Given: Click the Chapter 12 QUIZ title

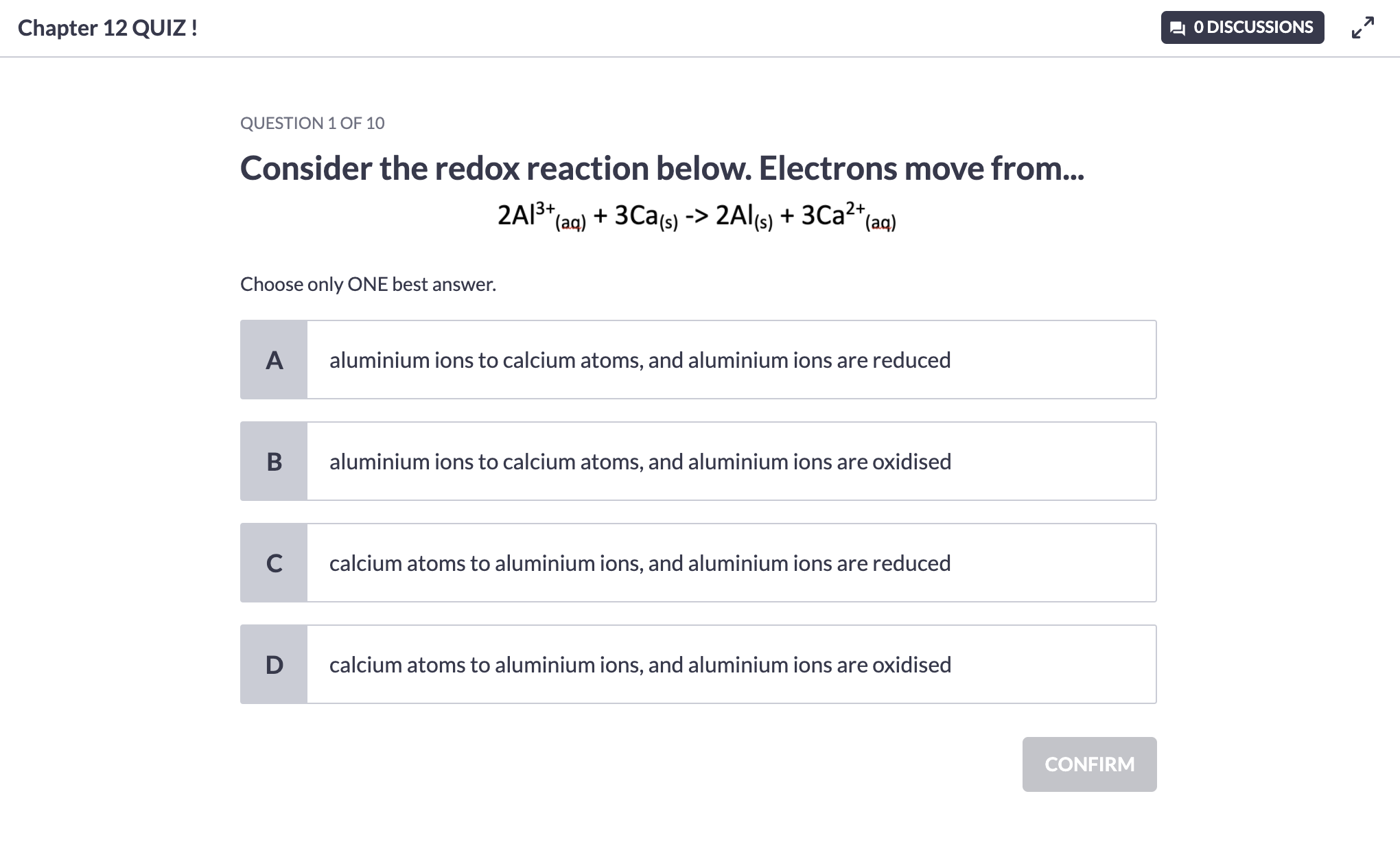Looking at the screenshot, I should coord(108,27).
